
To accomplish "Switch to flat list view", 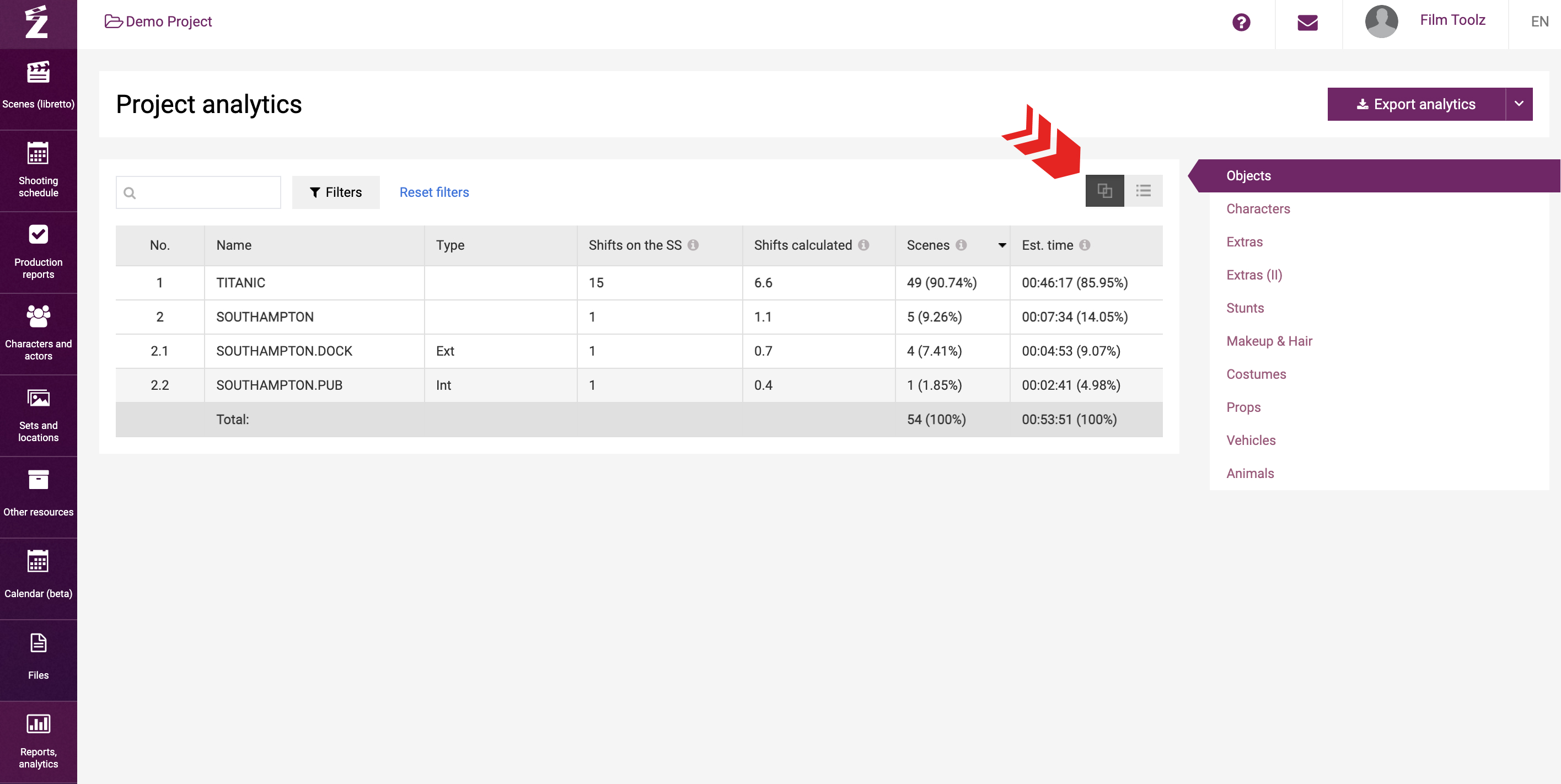I will click(x=1144, y=191).
